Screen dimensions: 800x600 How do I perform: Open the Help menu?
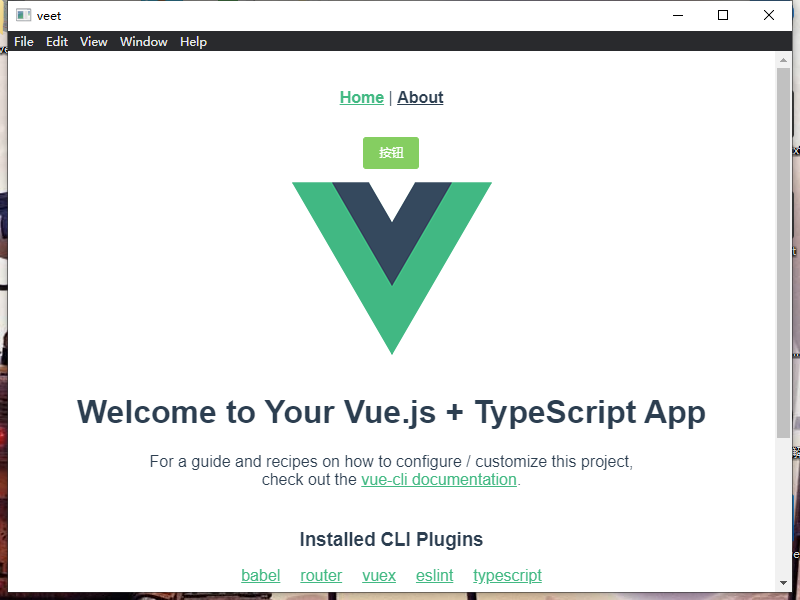coord(193,42)
